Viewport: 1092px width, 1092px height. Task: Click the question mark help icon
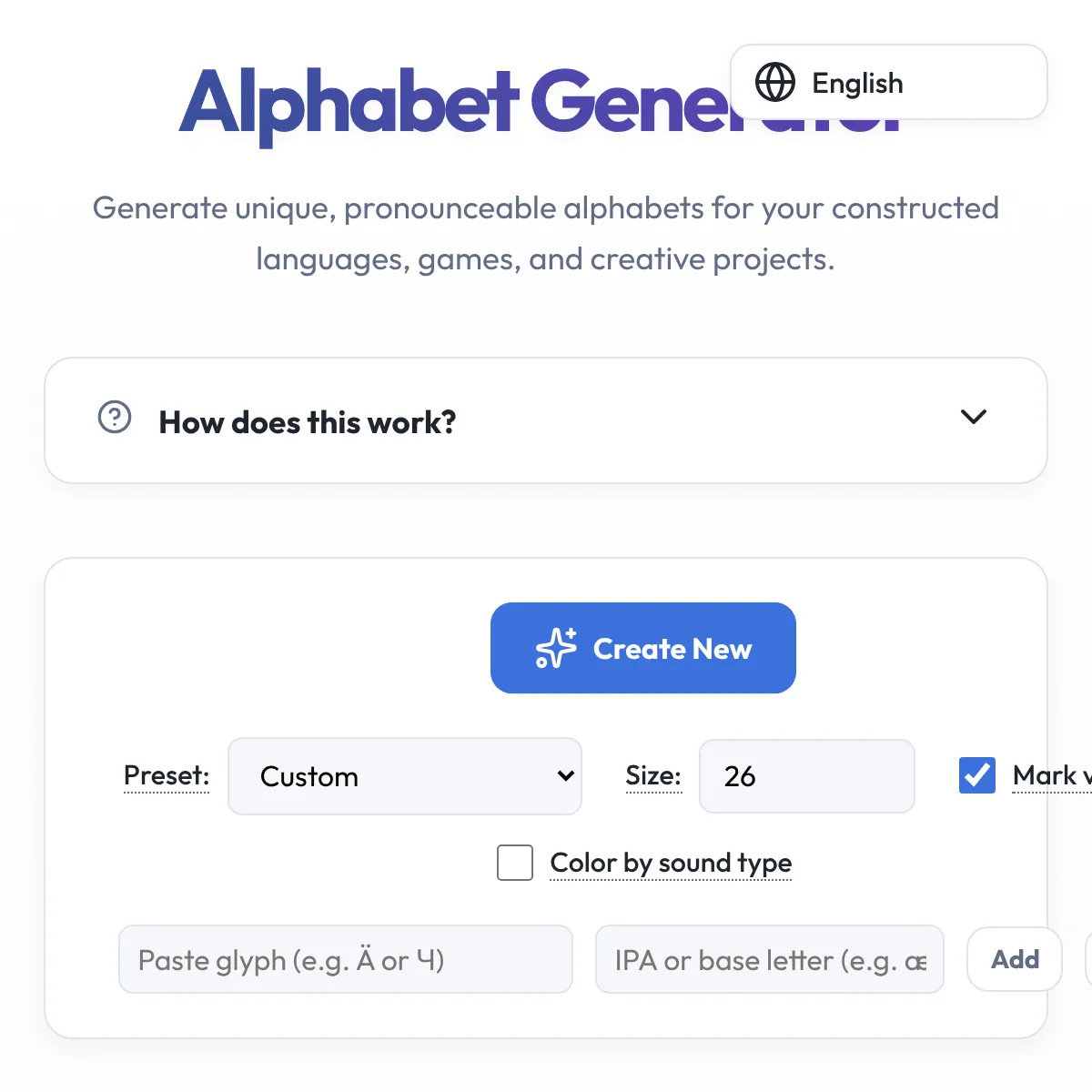pyautogui.click(x=115, y=418)
